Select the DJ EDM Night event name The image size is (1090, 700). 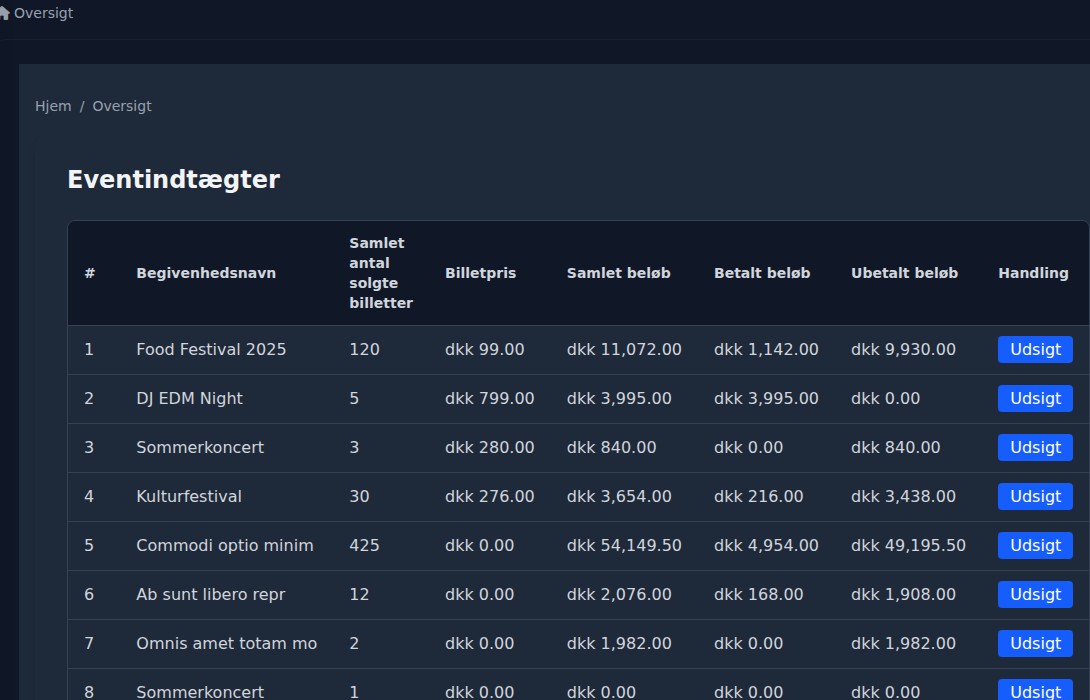pos(189,399)
